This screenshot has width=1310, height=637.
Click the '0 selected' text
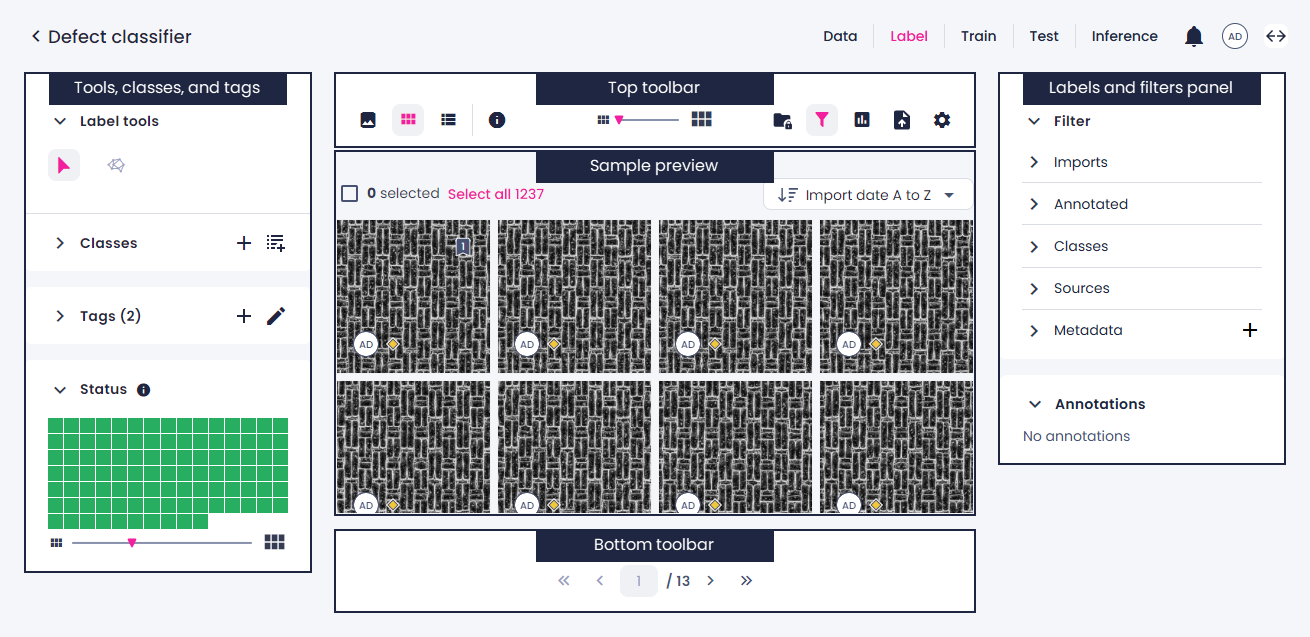click(x=403, y=194)
